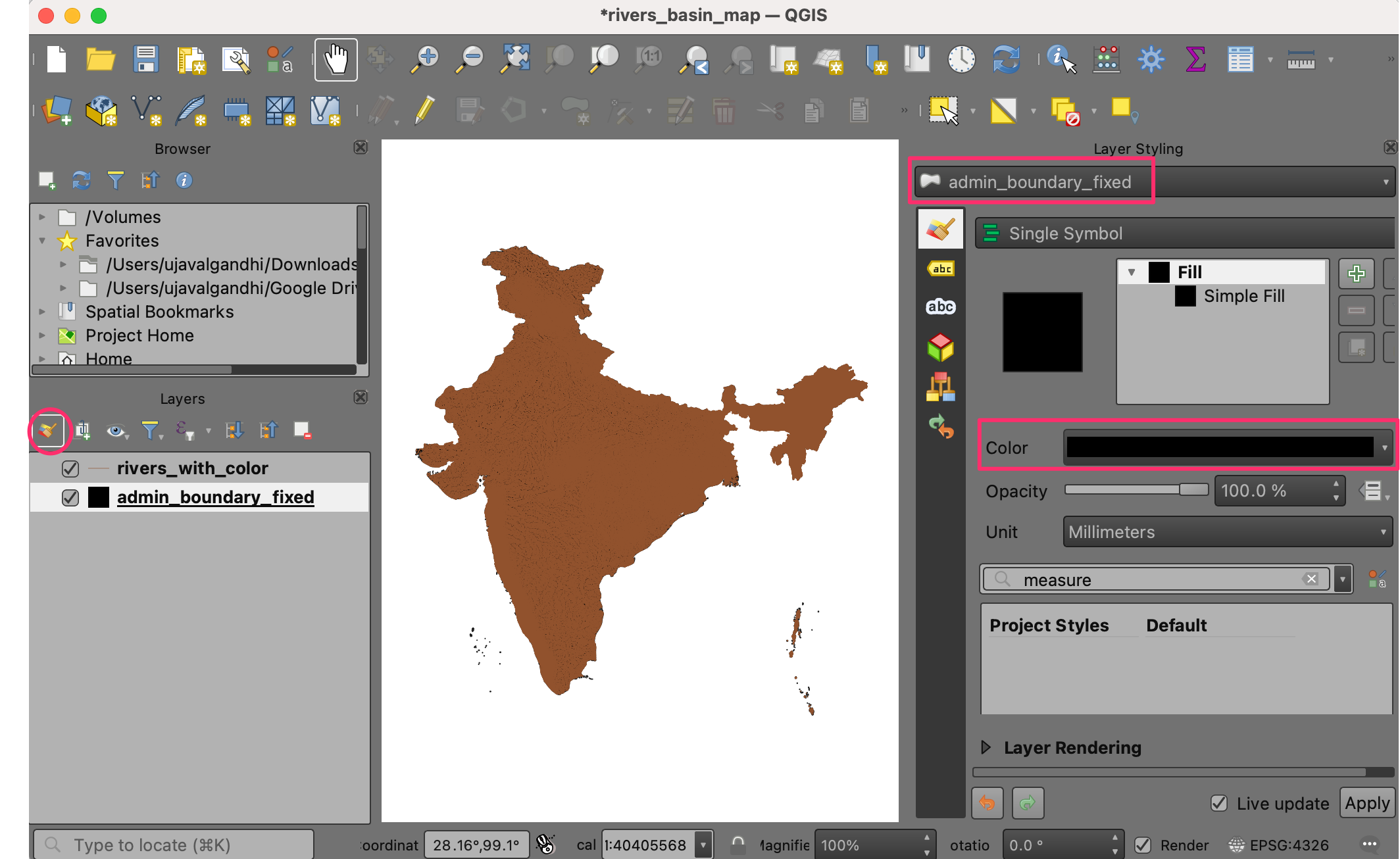Screen dimensions: 1400x859
Task: Open the Labels tab in Layer Styling
Action: [x=941, y=268]
